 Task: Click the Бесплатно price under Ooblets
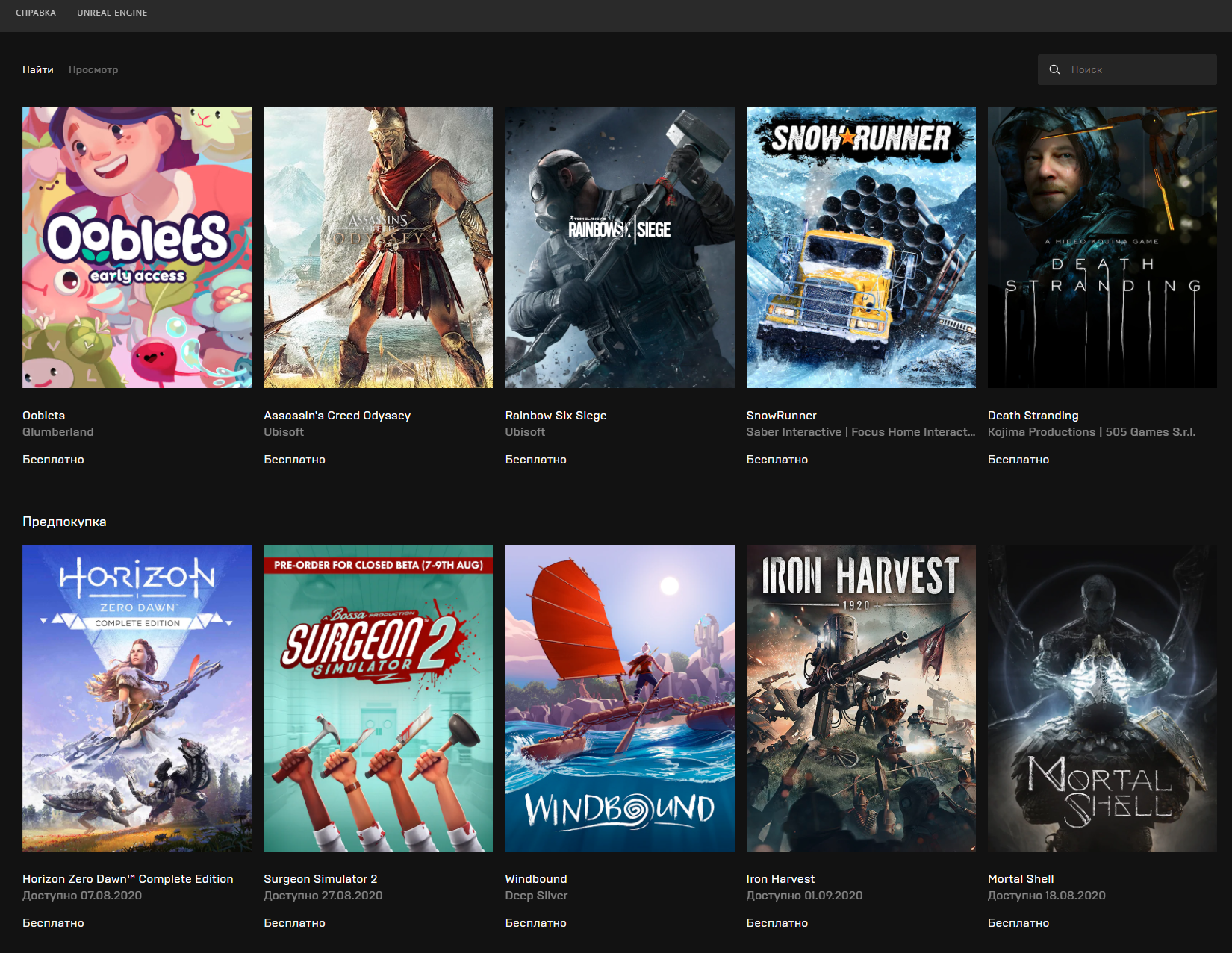(x=53, y=460)
